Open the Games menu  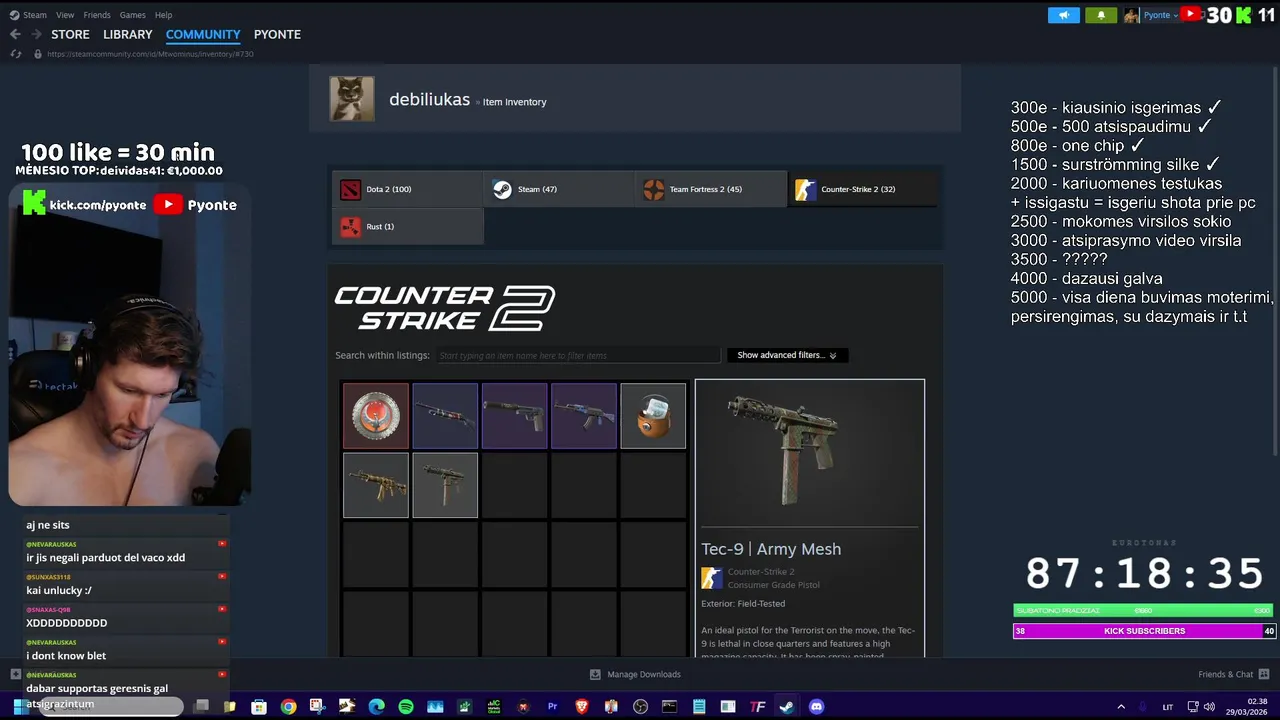132,15
